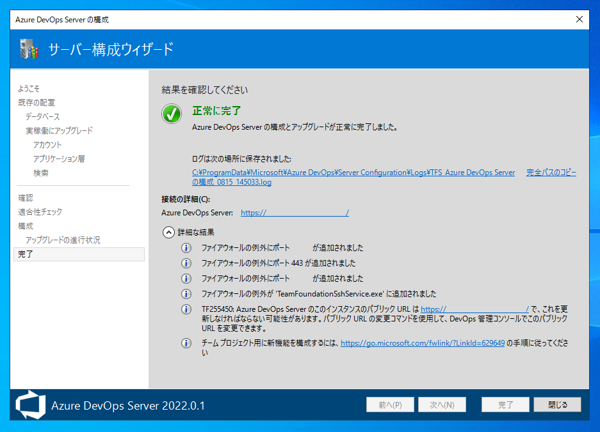600x432 pixels.
Task: Open the Azure DevOps Server https link
Action: click(x=295, y=213)
